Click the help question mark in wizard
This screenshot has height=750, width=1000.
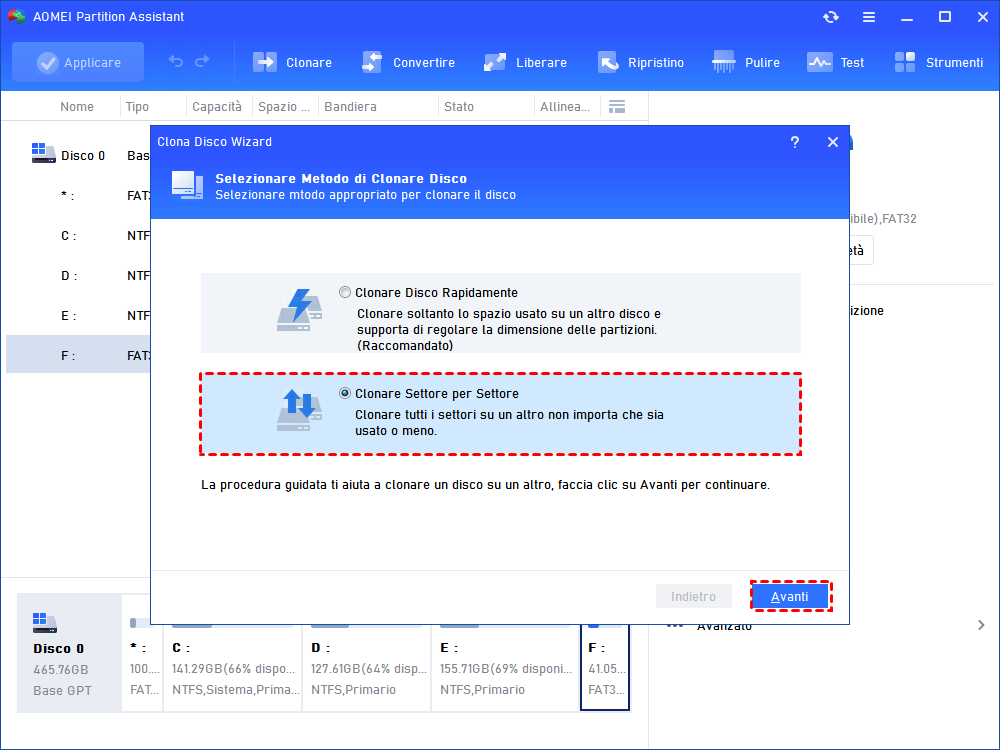coord(795,142)
